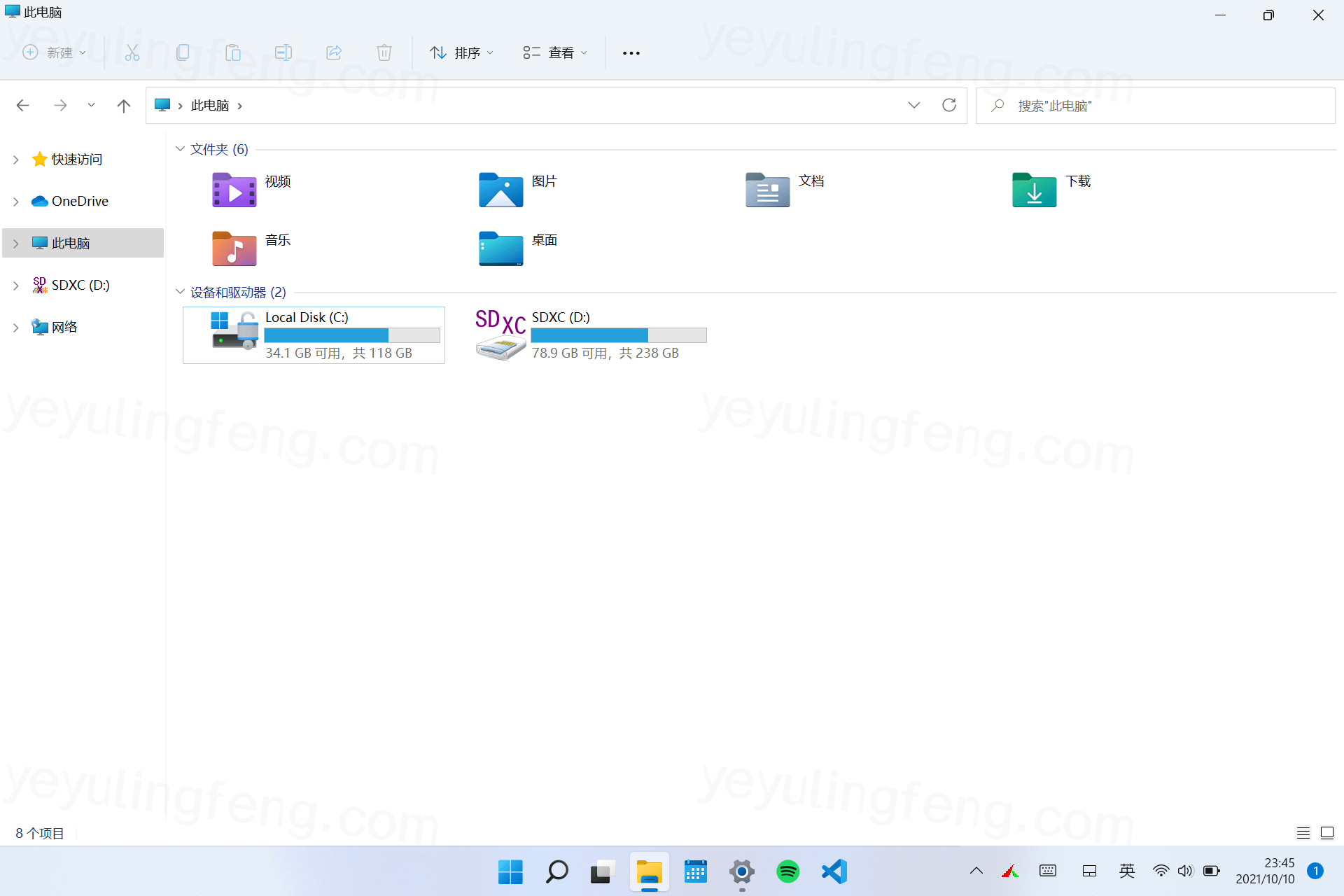
Task: Open Spotify from the taskbar
Action: 787,871
